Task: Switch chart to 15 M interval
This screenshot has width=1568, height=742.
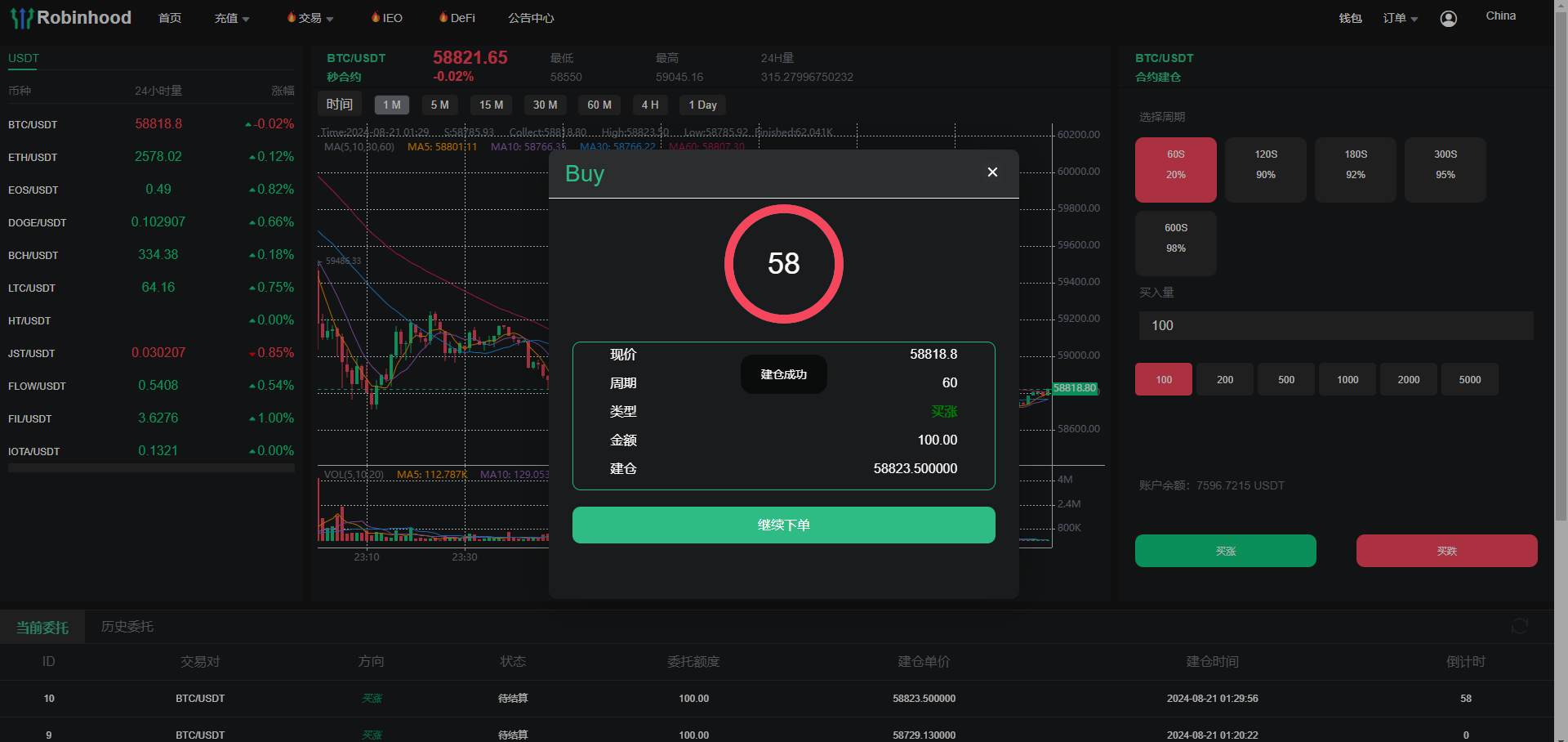Action: [x=492, y=105]
